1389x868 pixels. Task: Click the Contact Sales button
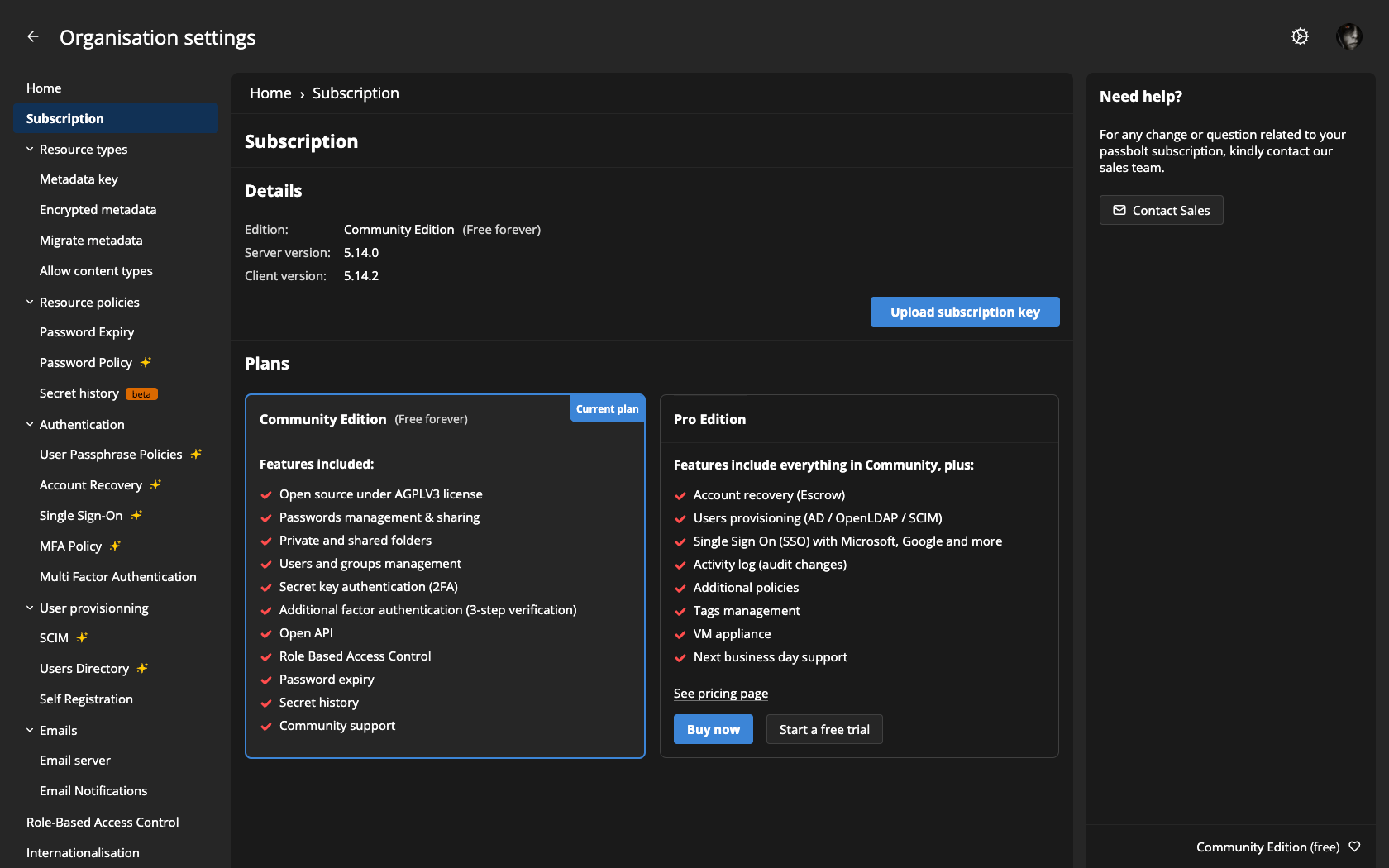pyautogui.click(x=1161, y=210)
